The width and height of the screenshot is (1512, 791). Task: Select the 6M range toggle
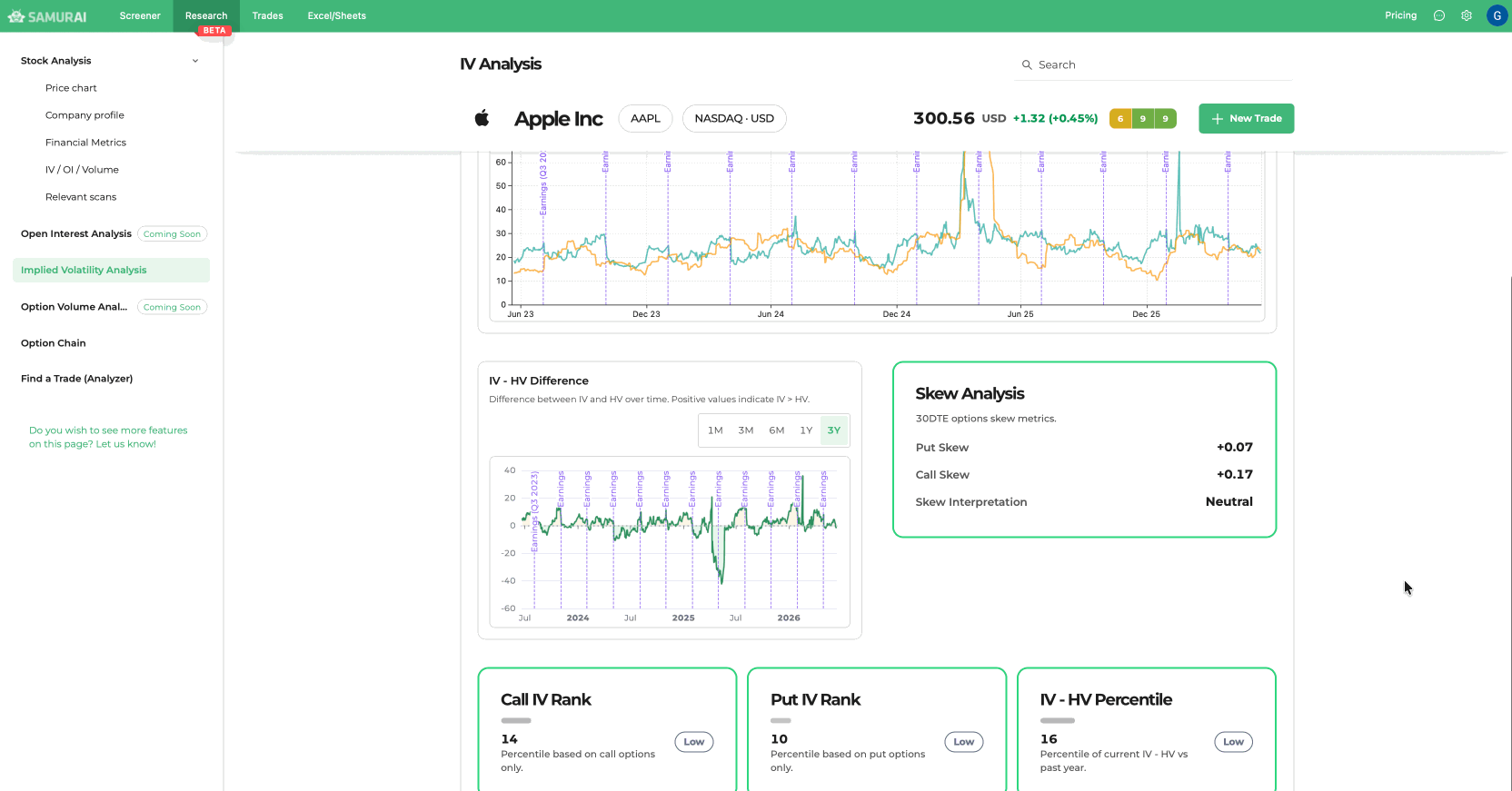tap(776, 430)
